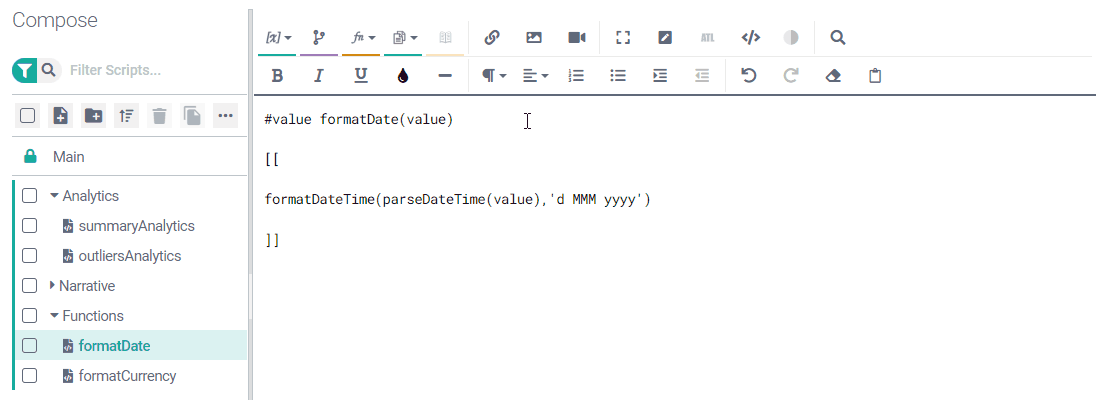Paste from the clipboard icon
This screenshot has height=400, width=1105.
(x=875, y=75)
